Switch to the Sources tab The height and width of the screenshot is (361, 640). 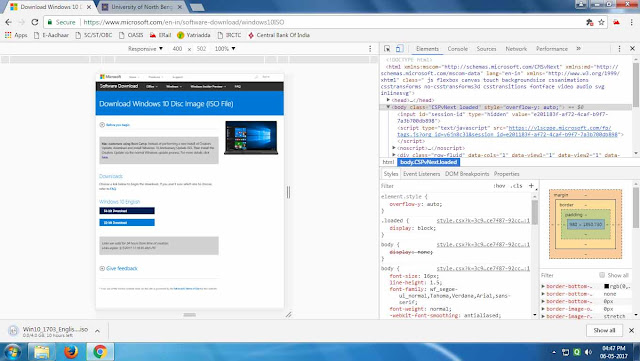[487, 49]
